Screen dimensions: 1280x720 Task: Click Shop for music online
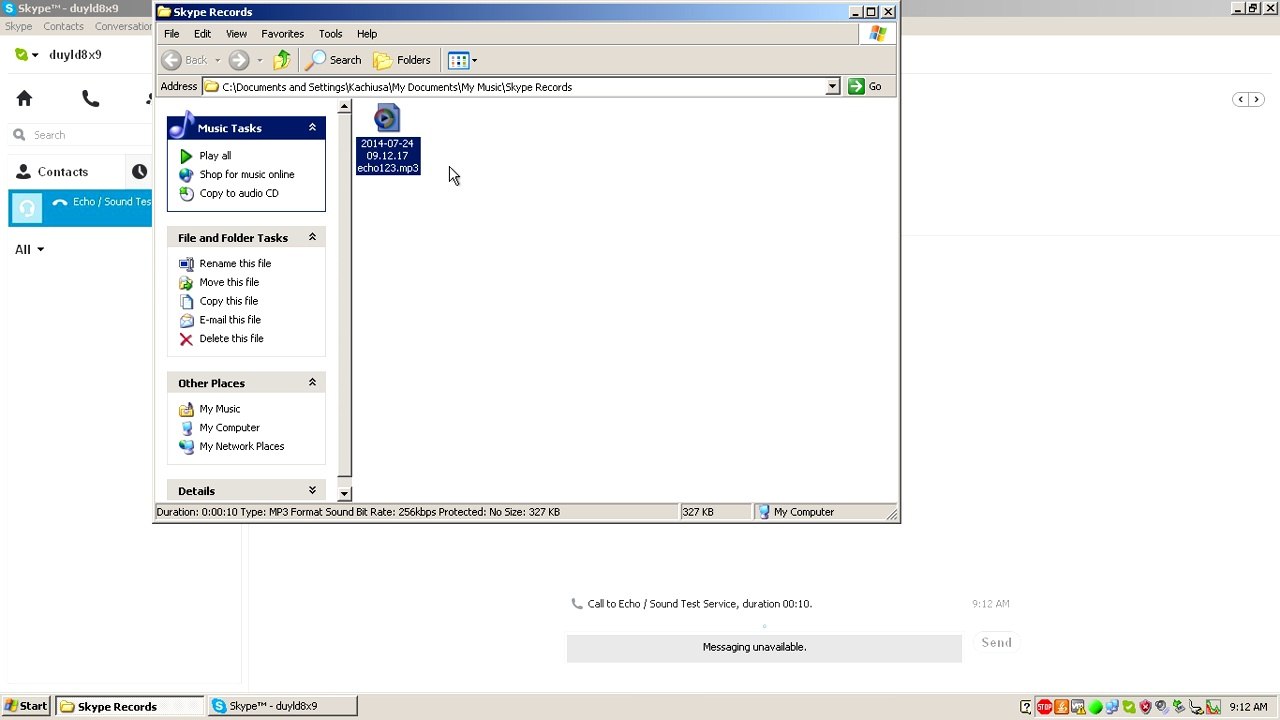tap(247, 174)
